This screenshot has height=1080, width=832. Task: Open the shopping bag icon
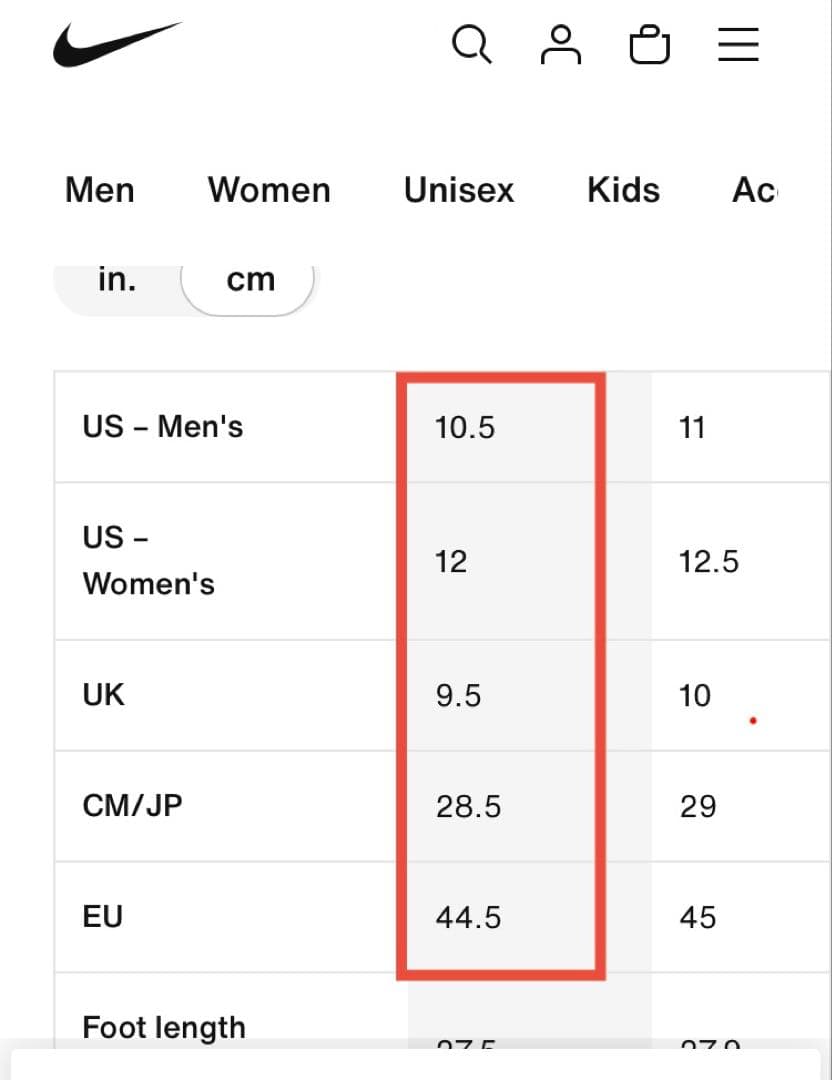(x=649, y=46)
